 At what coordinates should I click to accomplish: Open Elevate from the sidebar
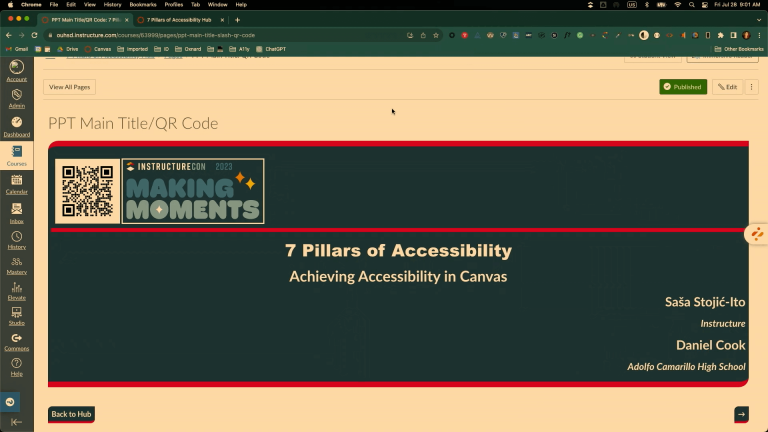coord(17,291)
